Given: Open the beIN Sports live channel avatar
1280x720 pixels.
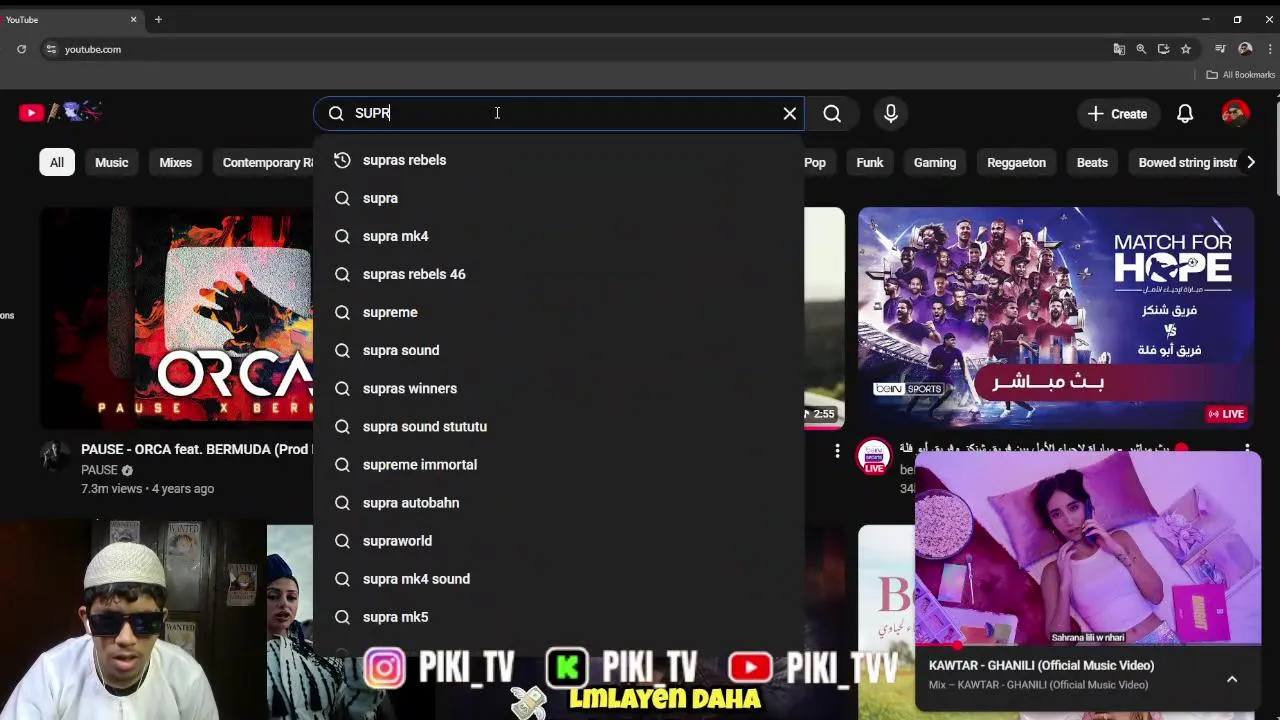Looking at the screenshot, I should 874,456.
